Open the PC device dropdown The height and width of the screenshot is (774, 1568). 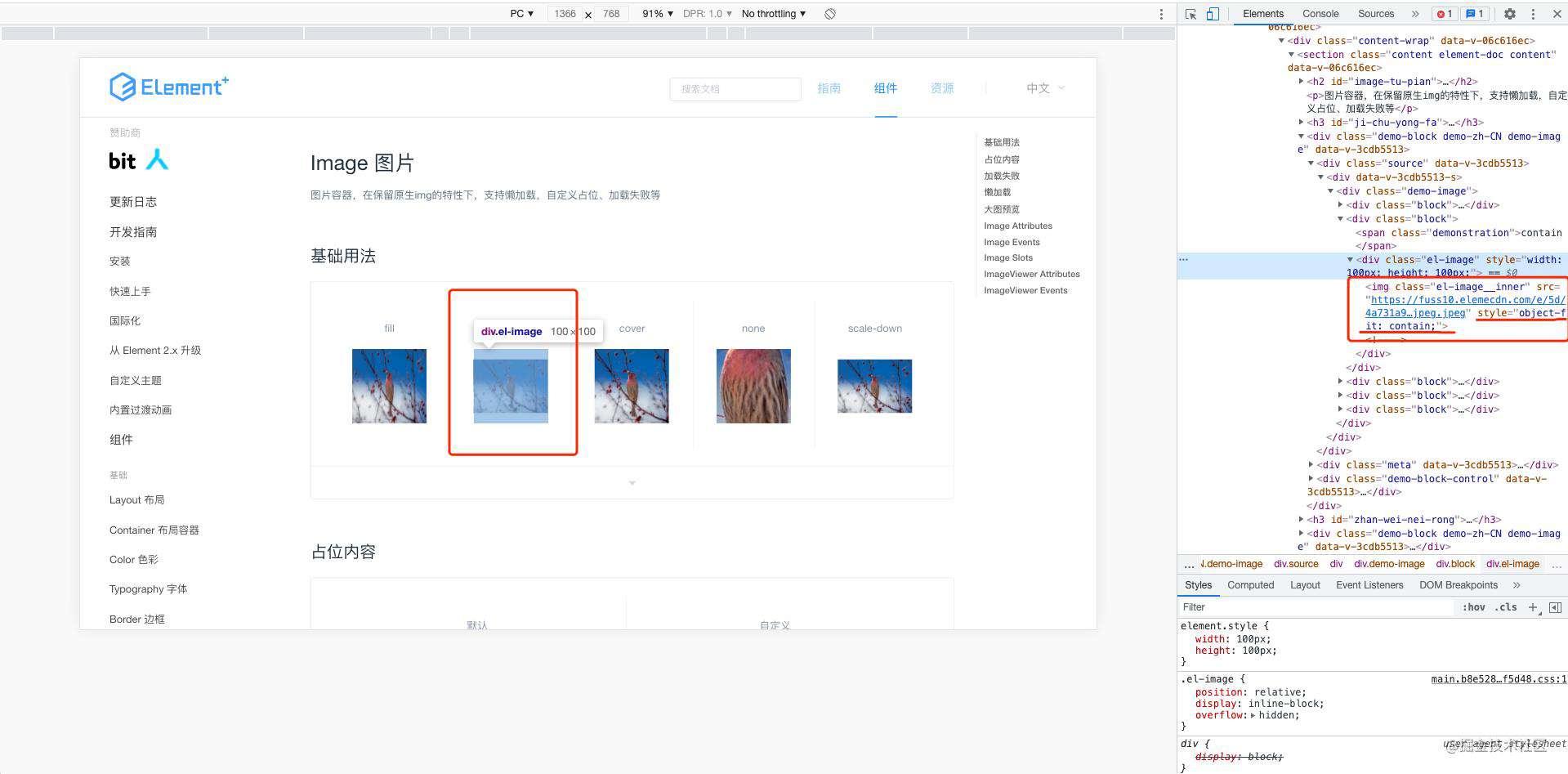pyautogui.click(x=521, y=14)
